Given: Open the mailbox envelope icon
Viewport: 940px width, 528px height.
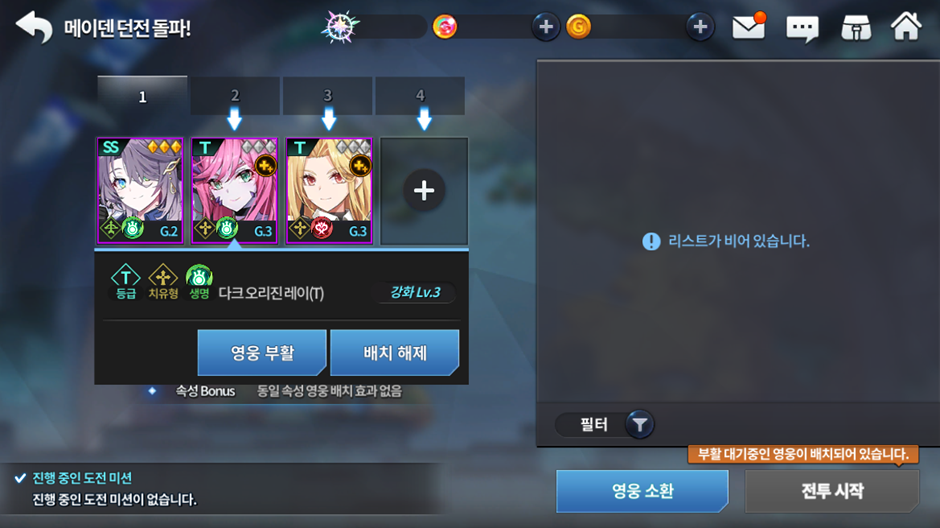Looking at the screenshot, I should pyautogui.click(x=749, y=27).
